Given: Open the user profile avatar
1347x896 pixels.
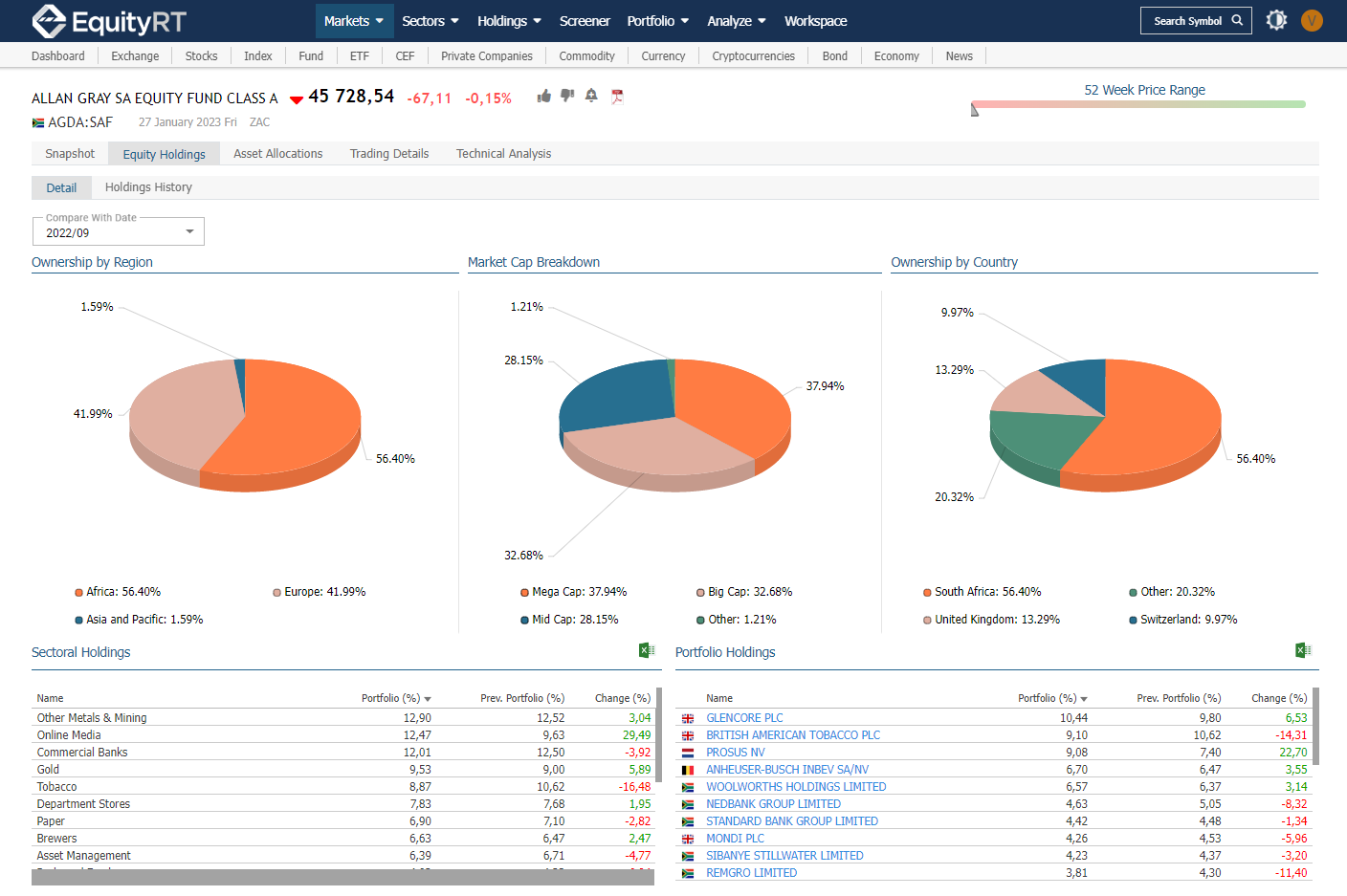Looking at the screenshot, I should pyautogui.click(x=1312, y=20).
